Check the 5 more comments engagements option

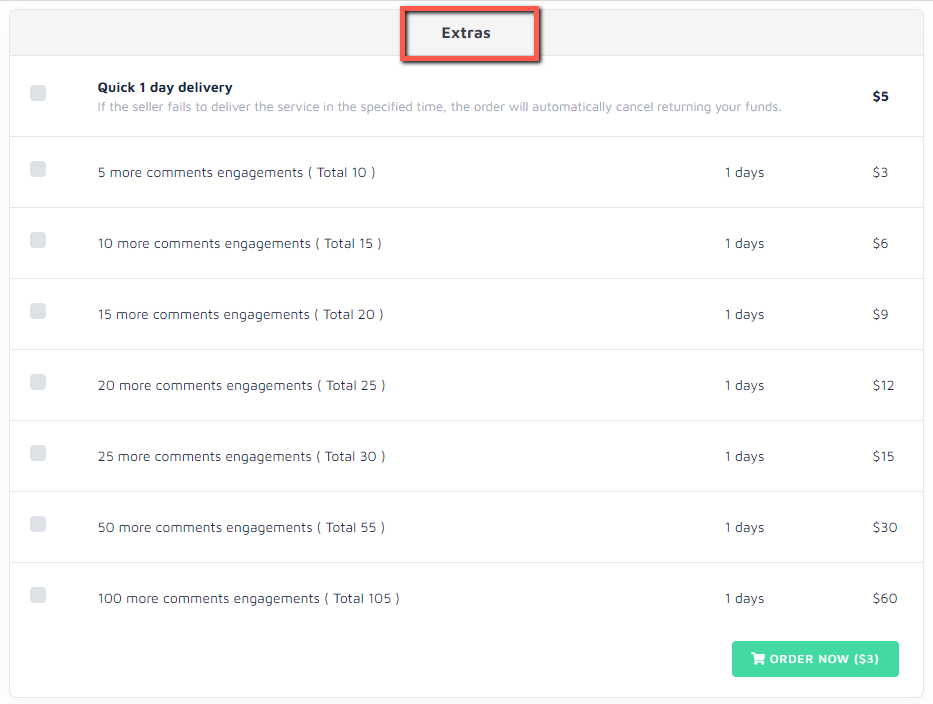coord(38,169)
